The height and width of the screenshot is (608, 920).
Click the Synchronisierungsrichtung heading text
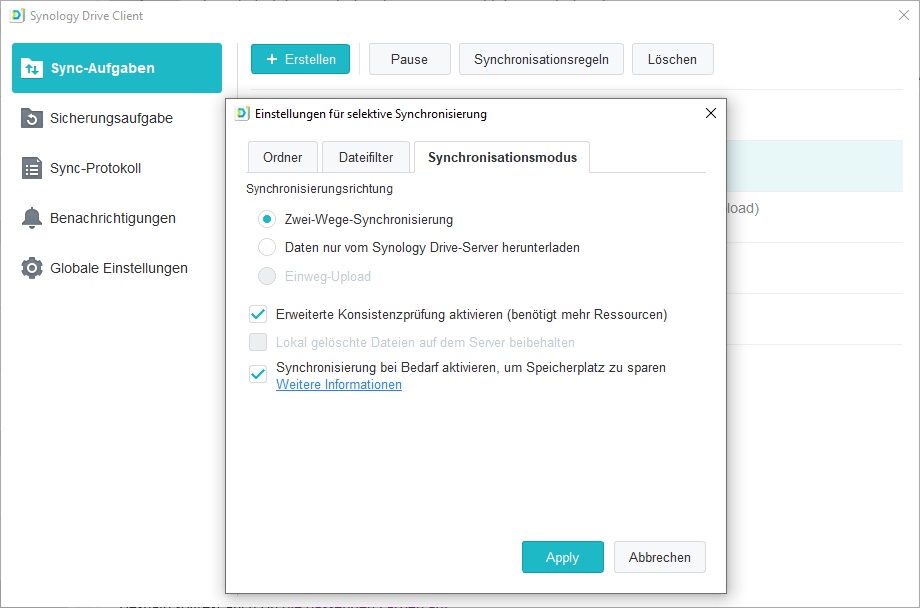click(320, 189)
